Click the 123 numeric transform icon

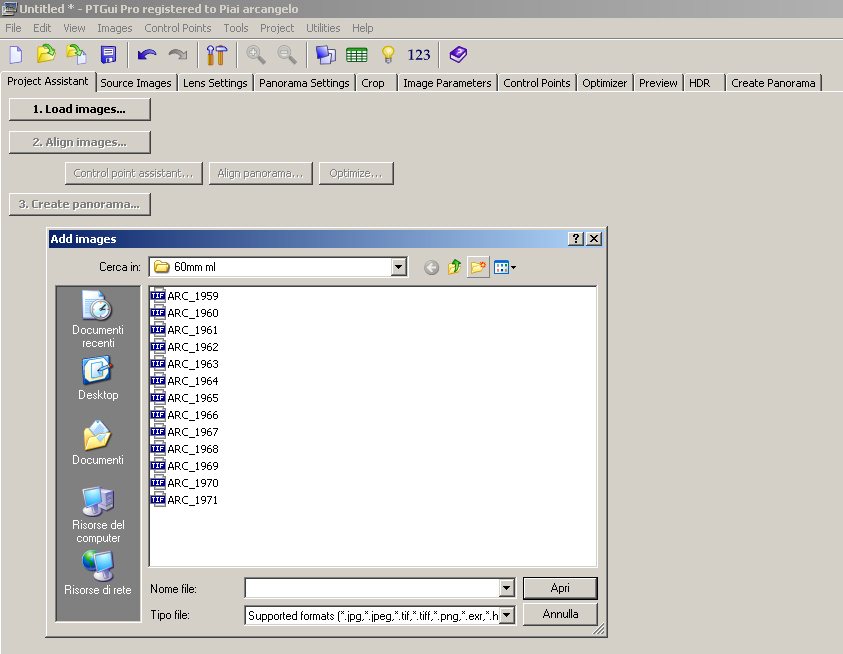[x=419, y=55]
